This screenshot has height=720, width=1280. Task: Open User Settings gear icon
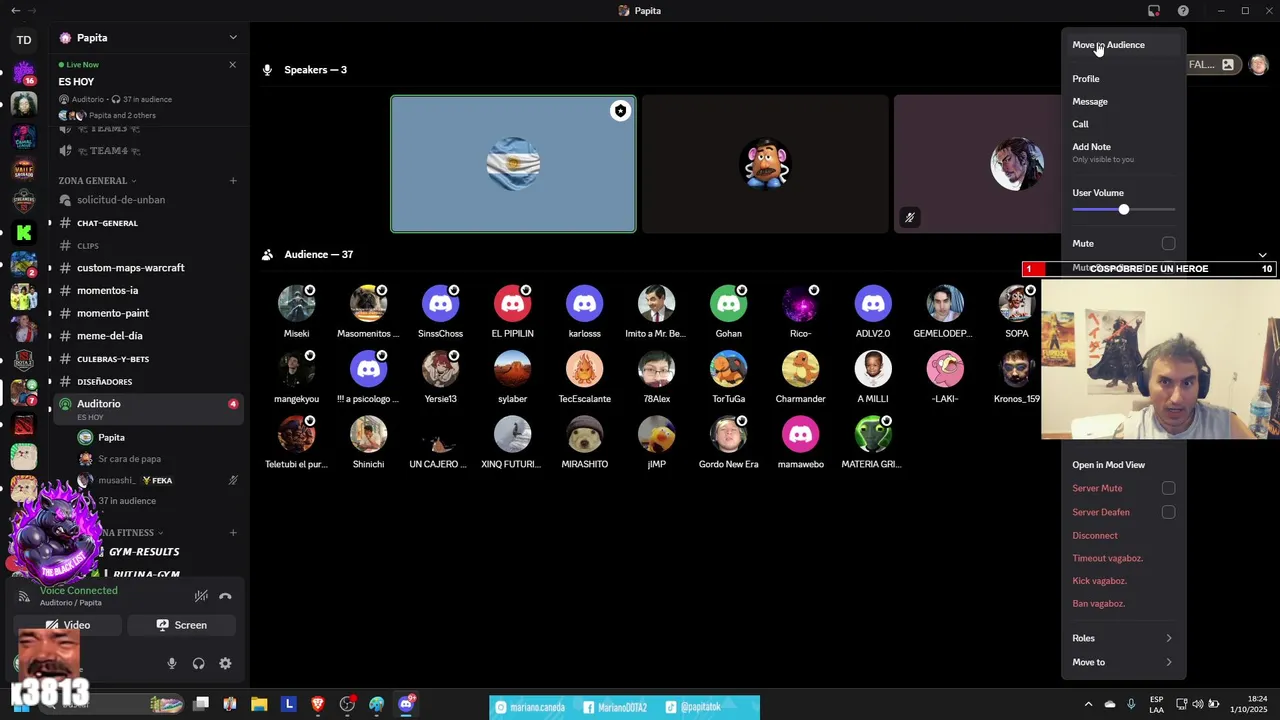click(x=225, y=663)
